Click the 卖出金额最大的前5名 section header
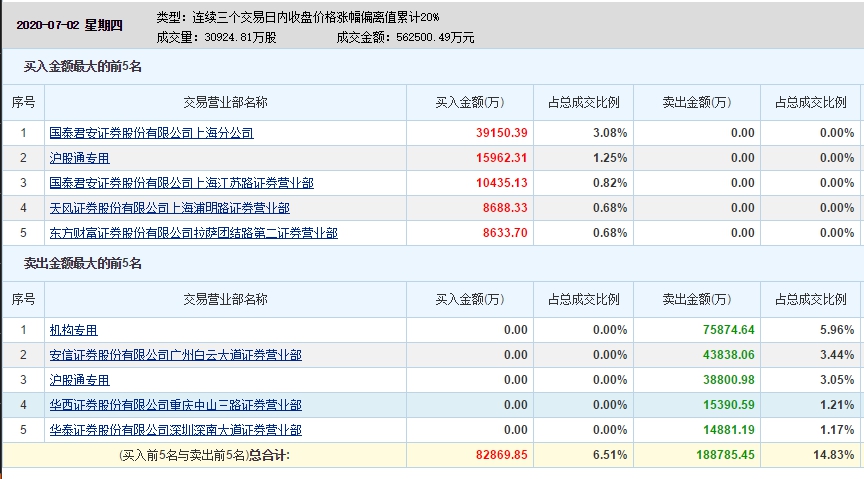864x479 pixels. pos(84,264)
